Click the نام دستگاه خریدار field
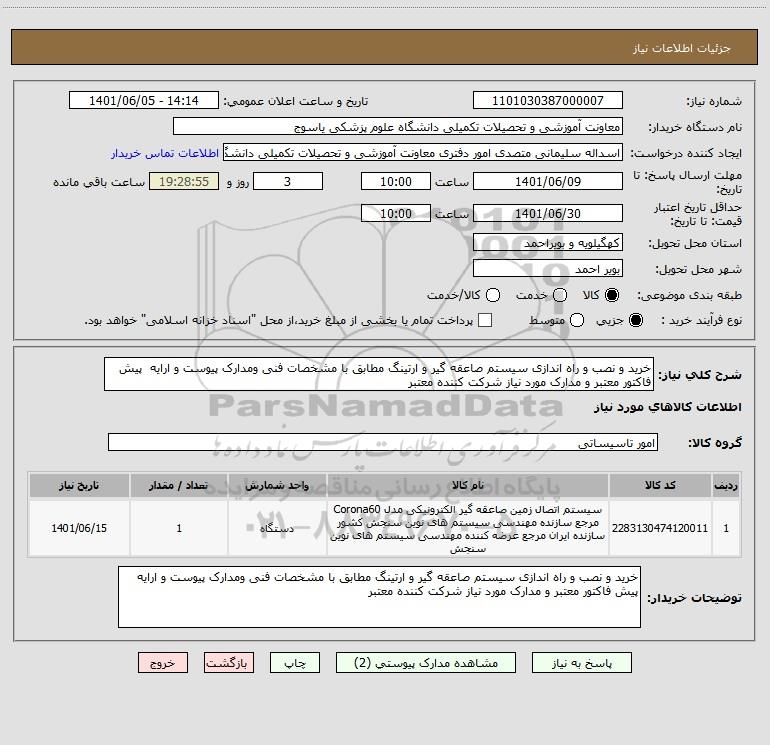 398,127
